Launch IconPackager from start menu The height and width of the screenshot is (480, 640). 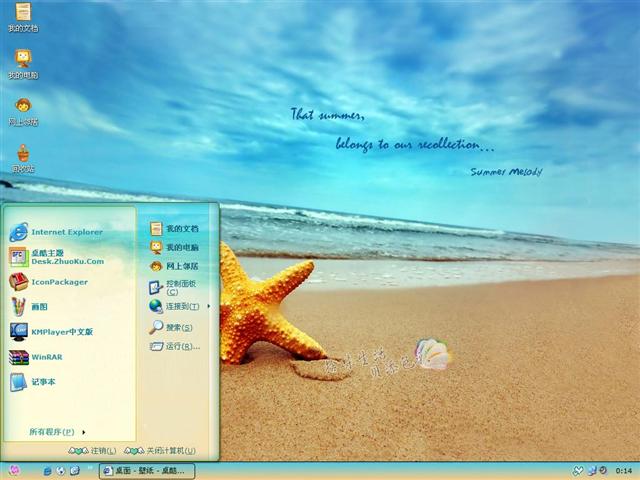click(x=49, y=282)
